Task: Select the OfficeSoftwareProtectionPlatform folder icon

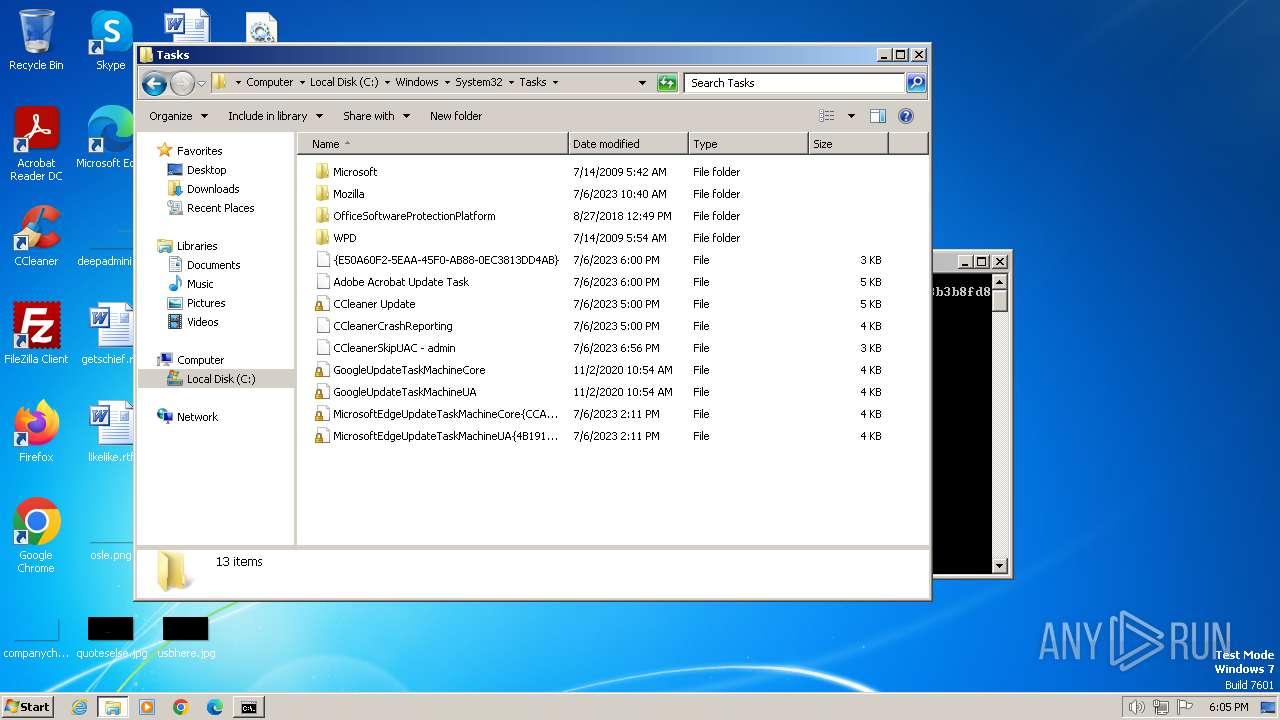Action: pos(322,216)
